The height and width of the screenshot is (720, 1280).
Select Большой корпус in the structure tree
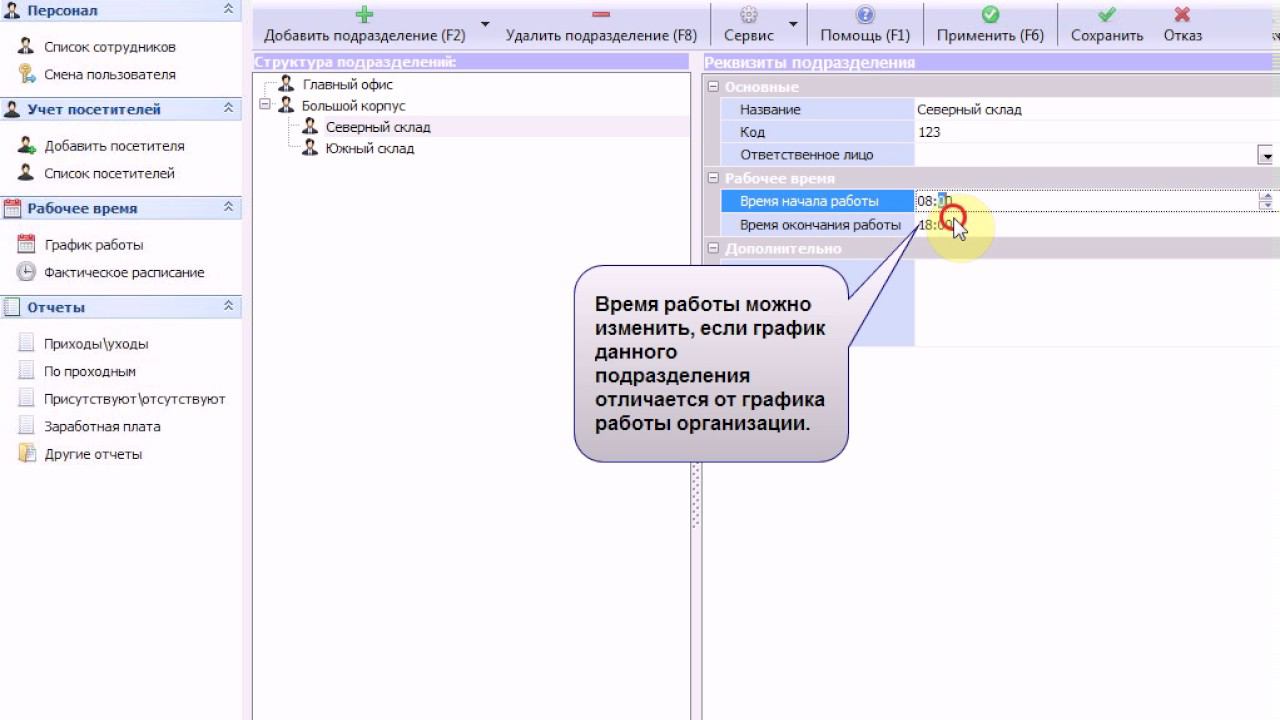pyautogui.click(x=353, y=105)
